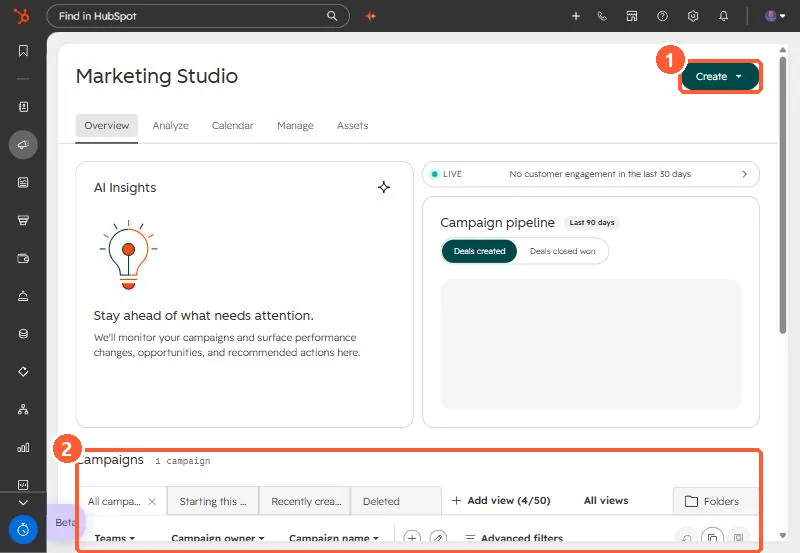The height and width of the screenshot is (553, 800).
Task: Open the Breeze AI assistant sparkle icon
Action: [x=370, y=16]
